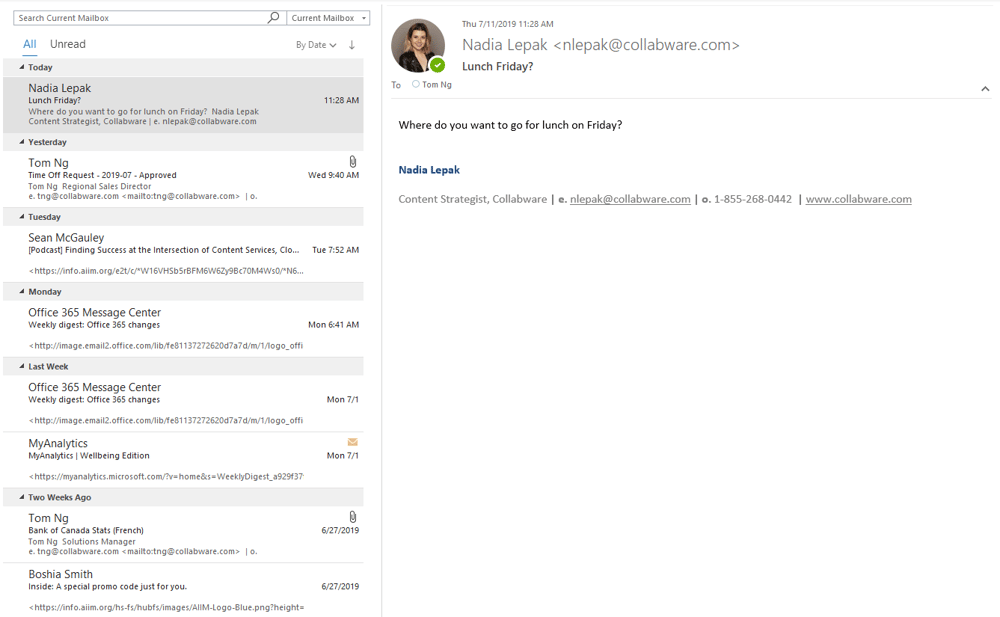Screen dimensions: 1000x617
Task: Click the green presence status badge
Action: click(x=437, y=65)
